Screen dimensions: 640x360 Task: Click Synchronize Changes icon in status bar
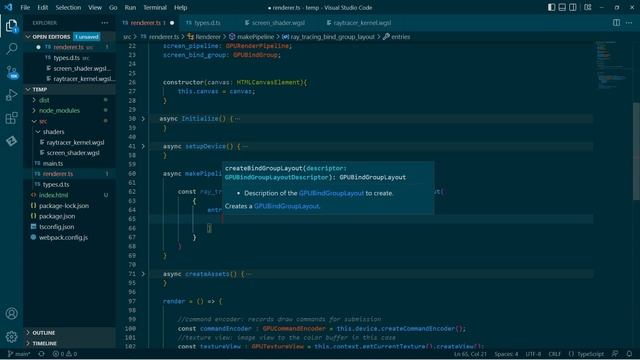point(42,354)
